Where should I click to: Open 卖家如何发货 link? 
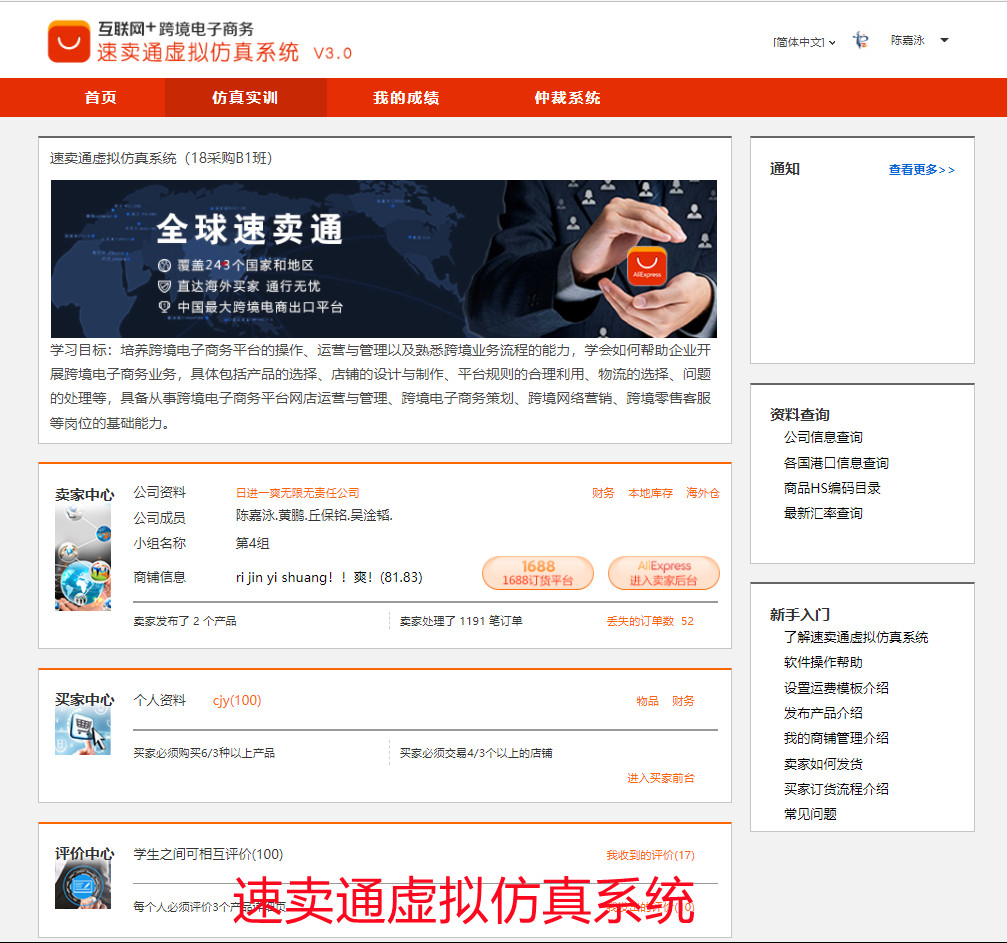823,764
